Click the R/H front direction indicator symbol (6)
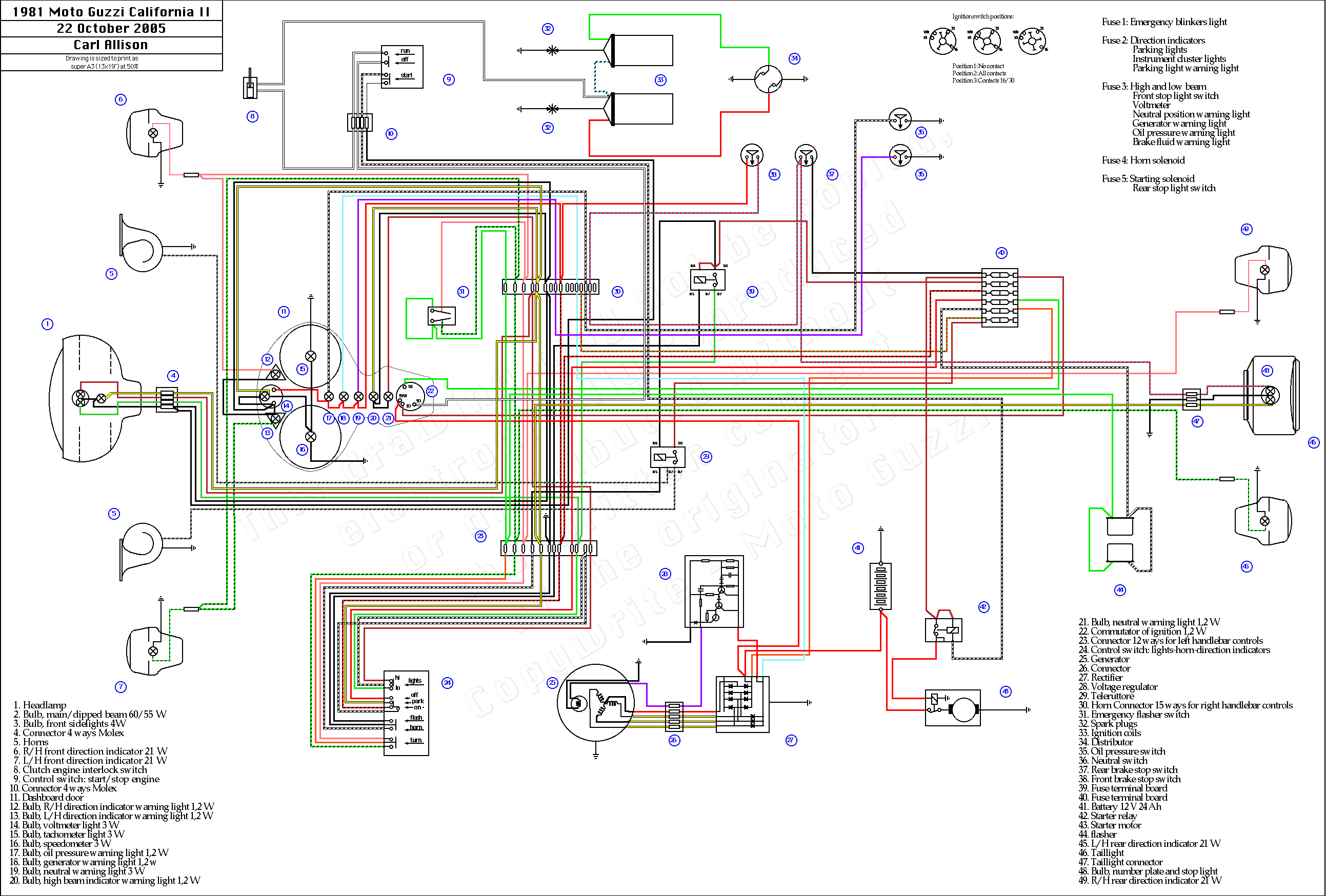The image size is (1326, 896). 155,133
